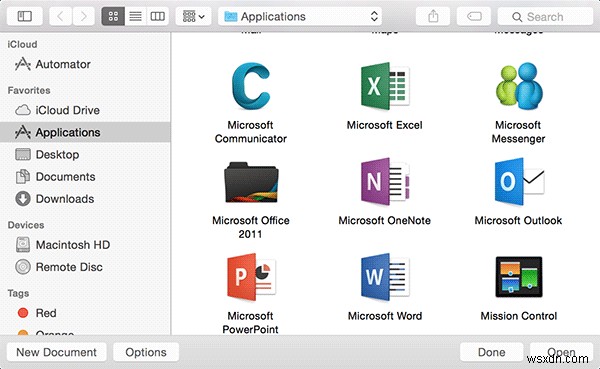Click into the Search field
Screen dimensions: 600x369
pos(545,16)
